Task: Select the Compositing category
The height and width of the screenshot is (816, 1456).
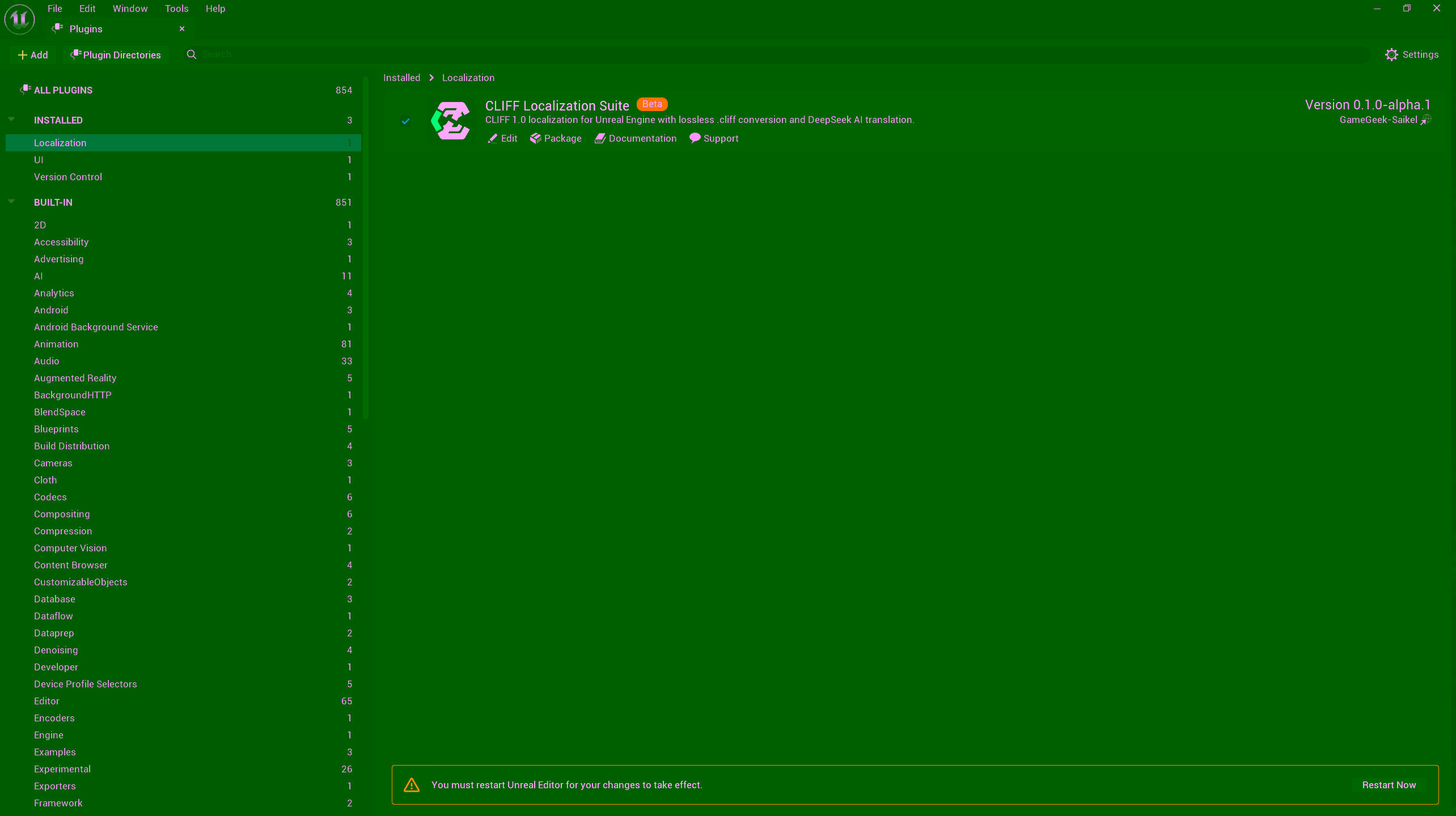Action: tap(183, 514)
